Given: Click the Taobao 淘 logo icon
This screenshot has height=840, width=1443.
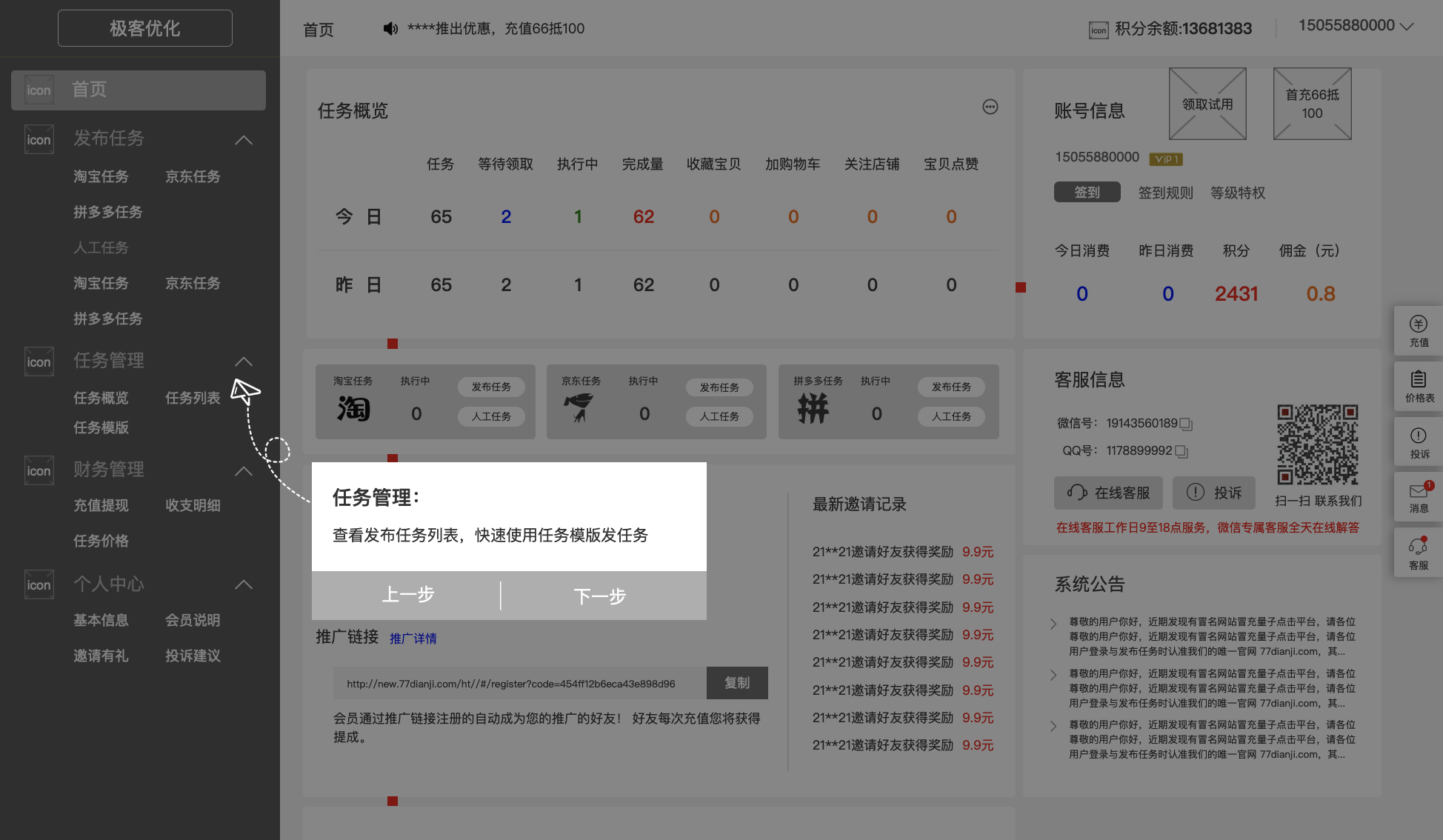Looking at the screenshot, I should coord(353,408).
